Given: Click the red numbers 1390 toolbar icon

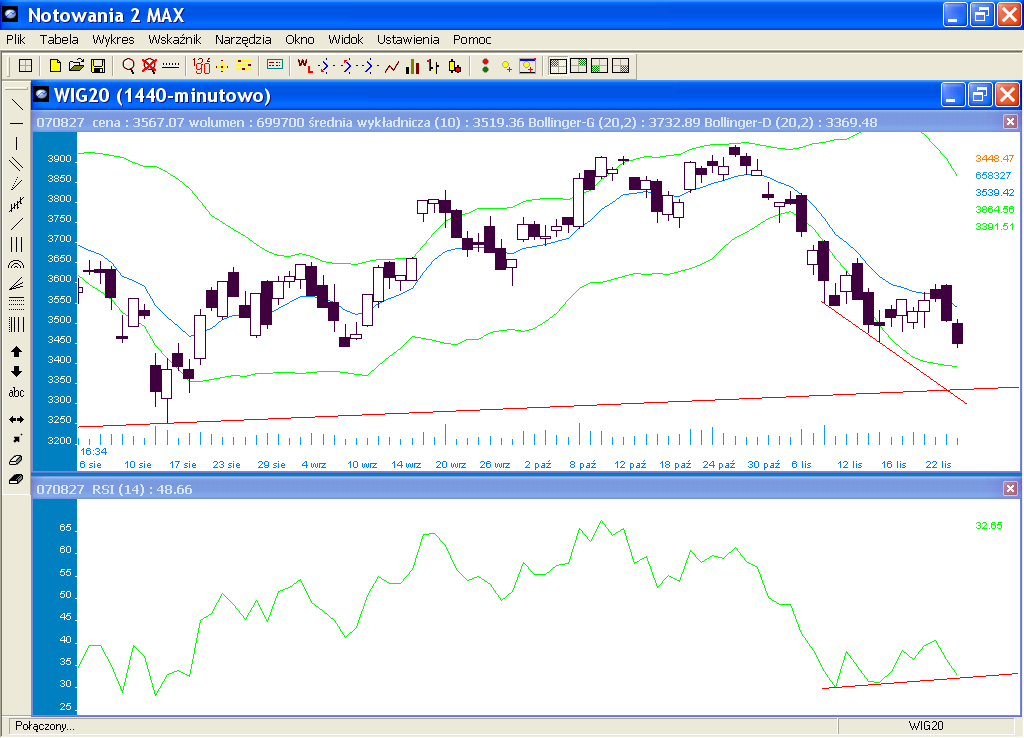Looking at the screenshot, I should click(x=202, y=66).
